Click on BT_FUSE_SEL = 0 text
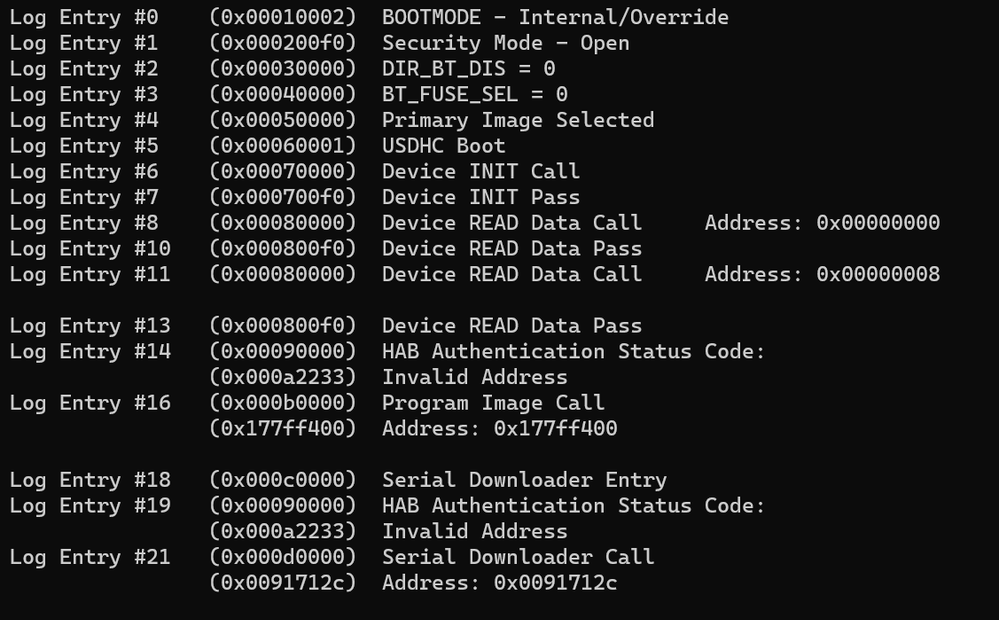Viewport: 999px width, 620px height. (x=474, y=94)
